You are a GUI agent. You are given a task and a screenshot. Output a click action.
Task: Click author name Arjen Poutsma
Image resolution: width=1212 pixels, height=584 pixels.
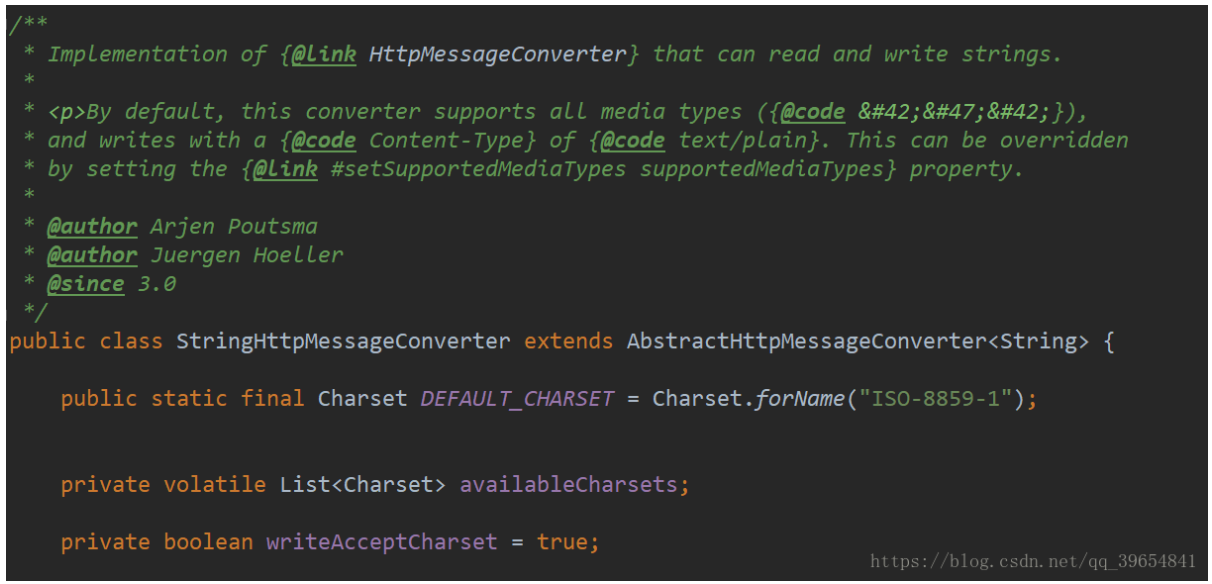click(234, 227)
